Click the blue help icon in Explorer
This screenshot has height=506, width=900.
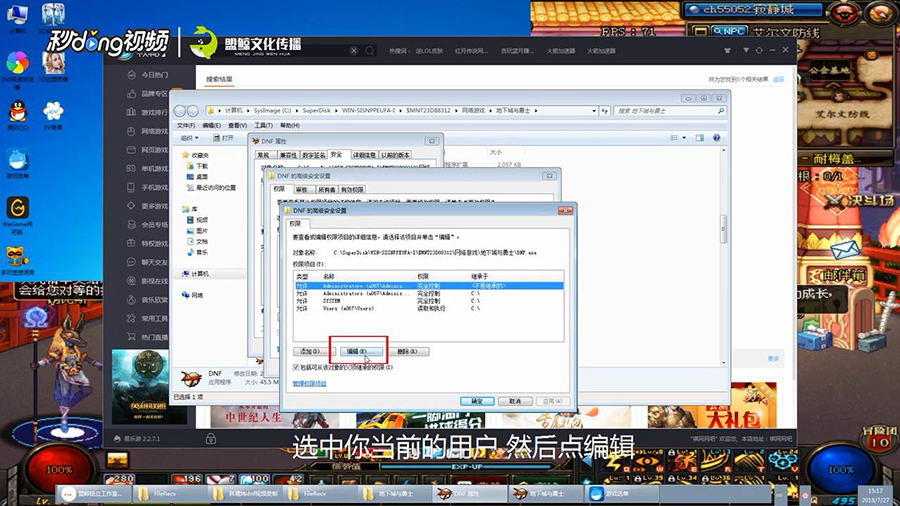(716, 138)
